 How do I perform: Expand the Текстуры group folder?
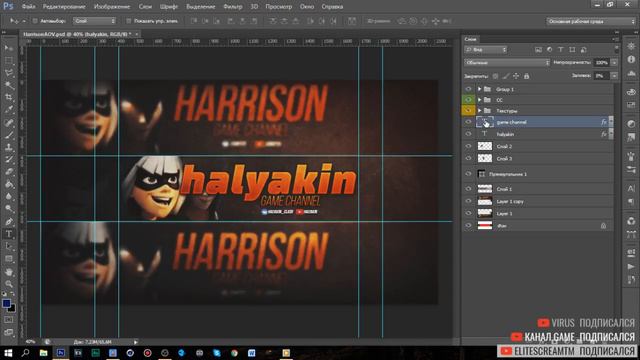coord(480,111)
